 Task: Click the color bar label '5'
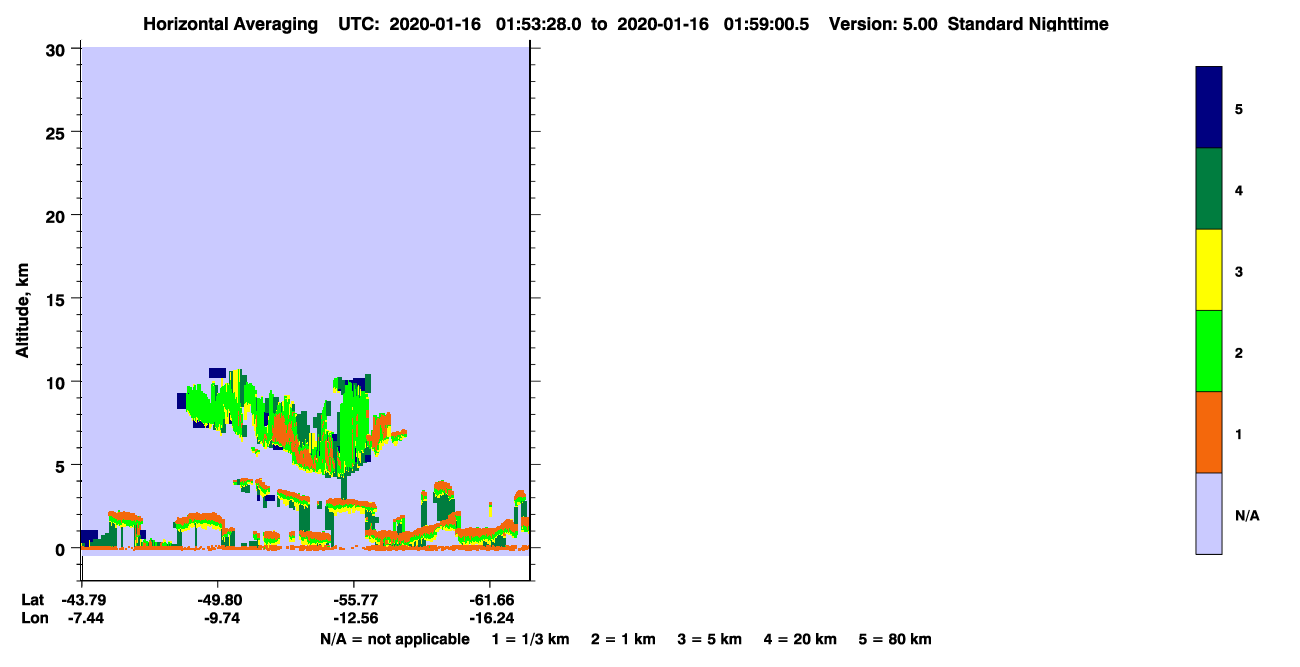point(1239,108)
